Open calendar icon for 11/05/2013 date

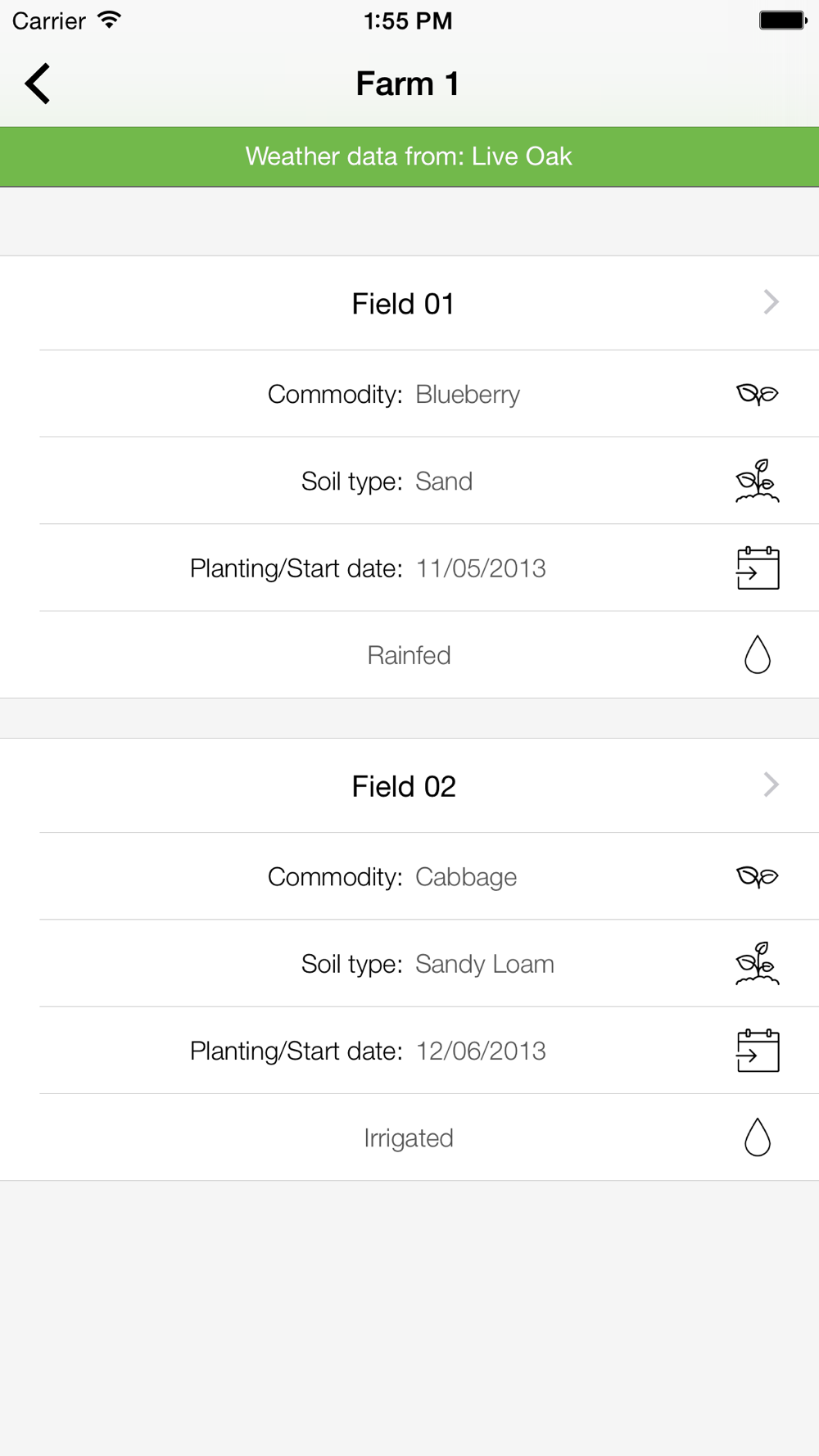tap(758, 567)
